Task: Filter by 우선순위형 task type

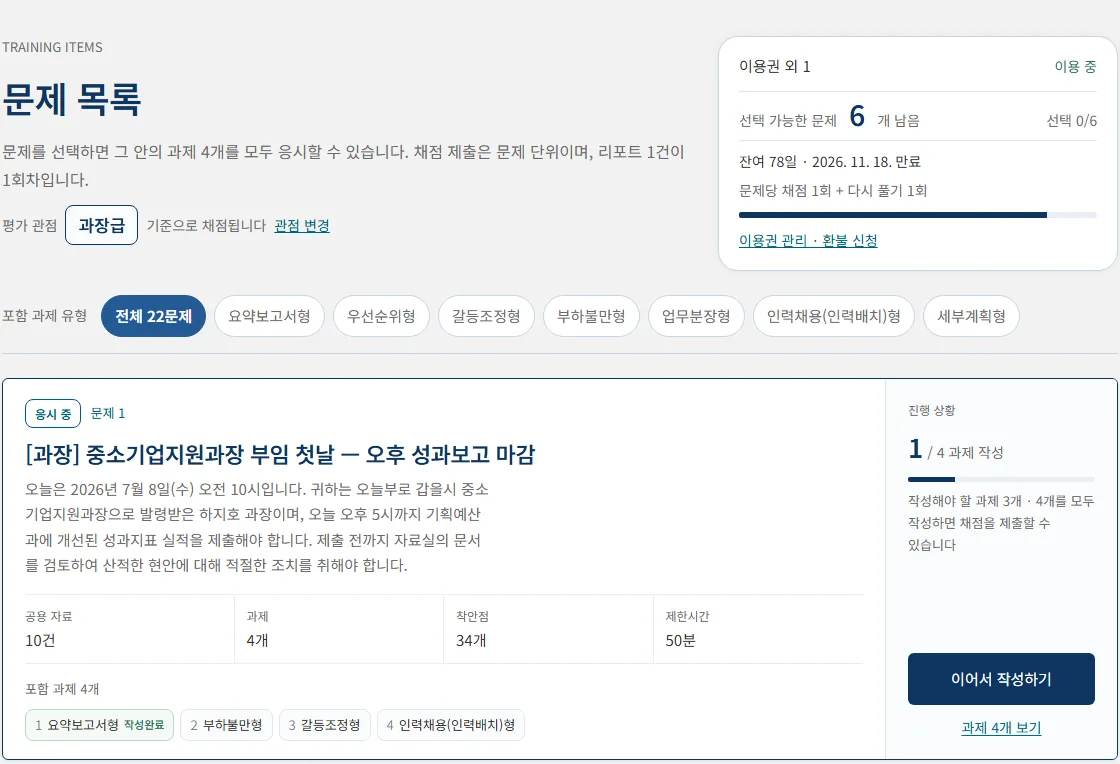Action: pos(381,316)
